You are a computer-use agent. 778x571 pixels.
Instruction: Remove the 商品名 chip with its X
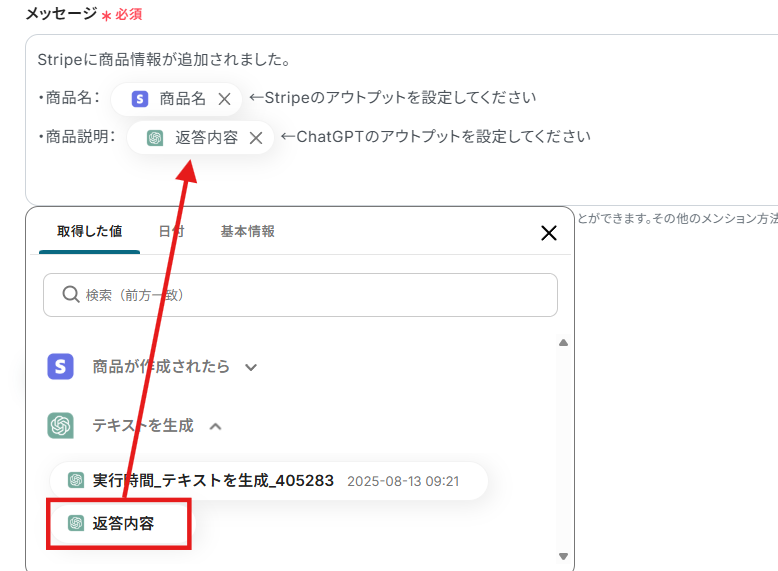point(224,99)
